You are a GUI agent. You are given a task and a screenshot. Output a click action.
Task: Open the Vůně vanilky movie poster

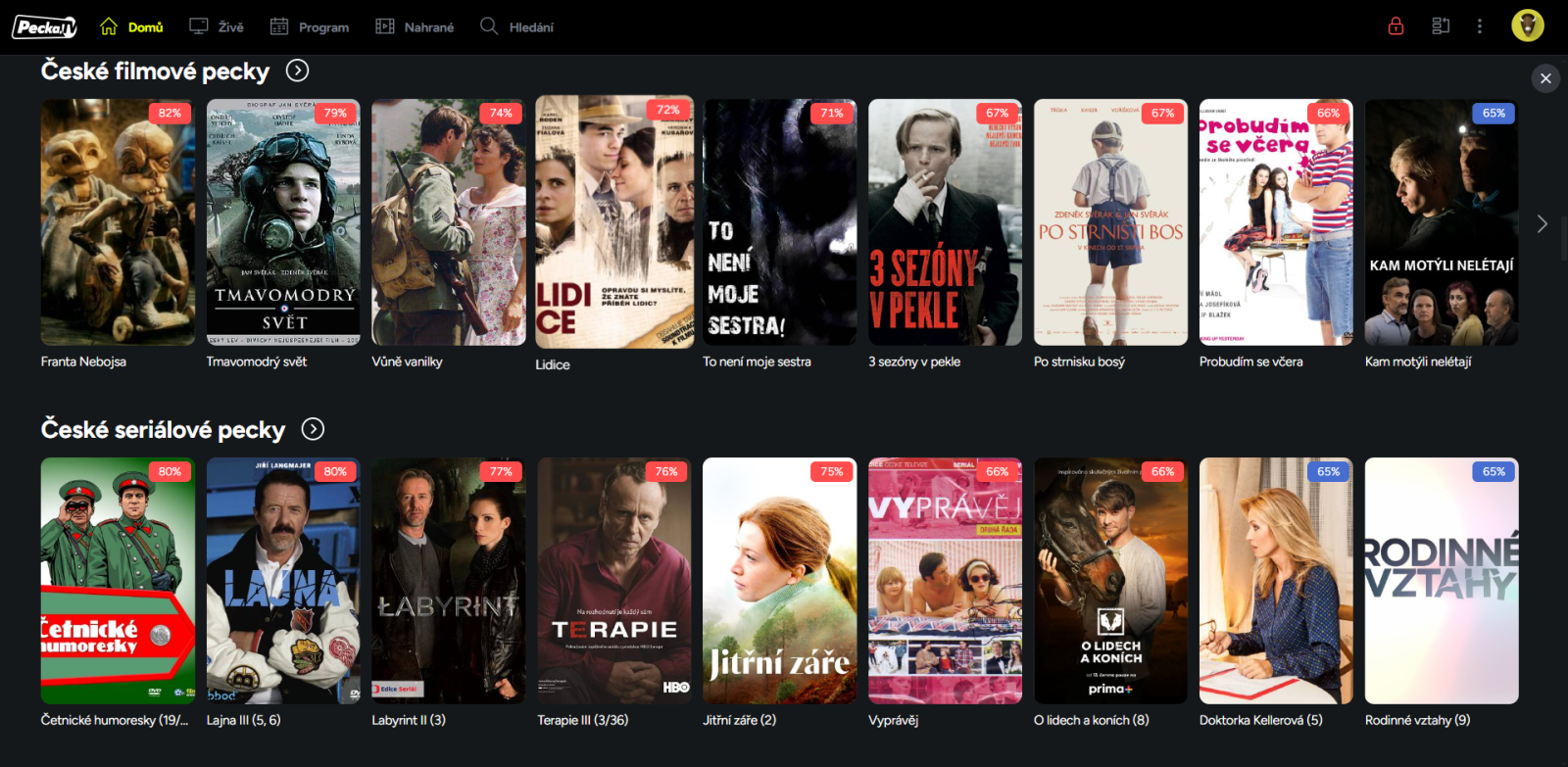tap(449, 222)
